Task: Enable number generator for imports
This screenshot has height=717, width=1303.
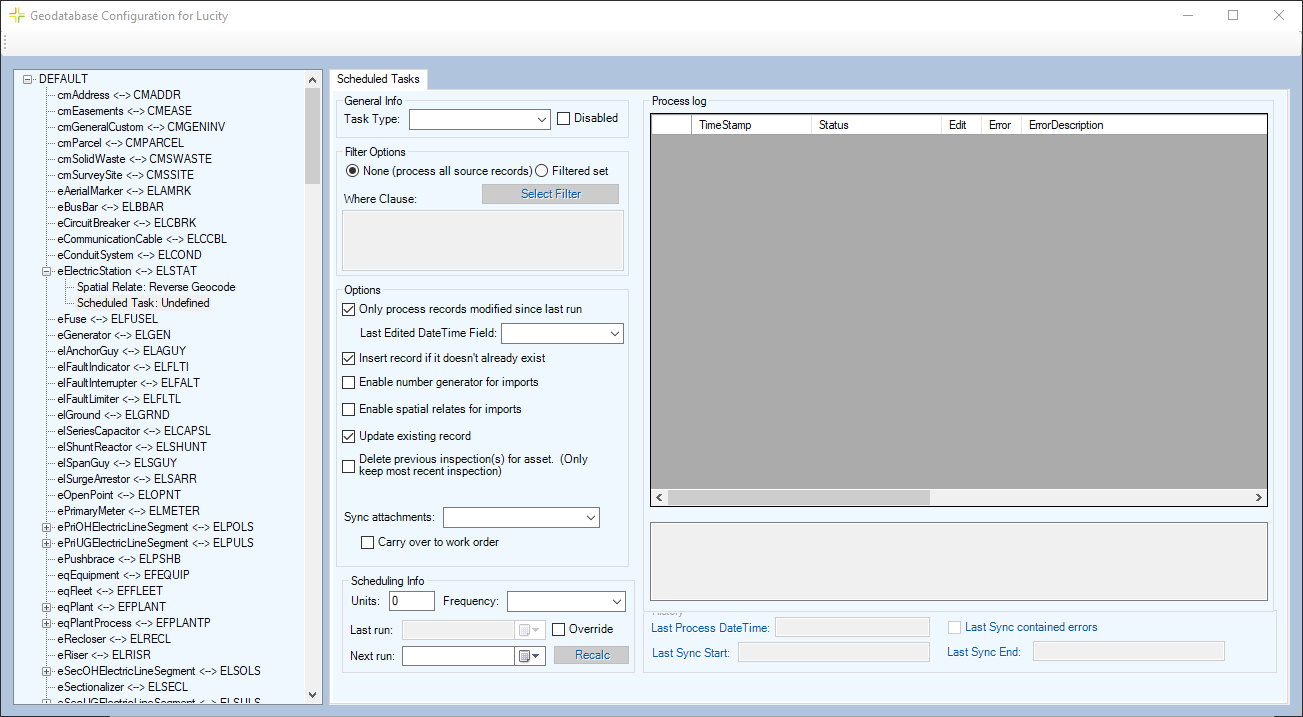Action: pos(349,382)
